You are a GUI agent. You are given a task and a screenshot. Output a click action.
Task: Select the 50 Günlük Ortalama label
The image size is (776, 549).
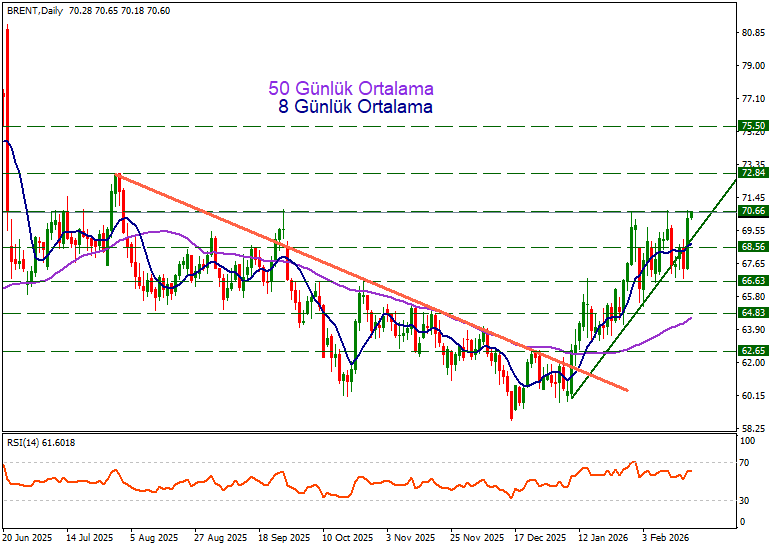(x=351, y=89)
